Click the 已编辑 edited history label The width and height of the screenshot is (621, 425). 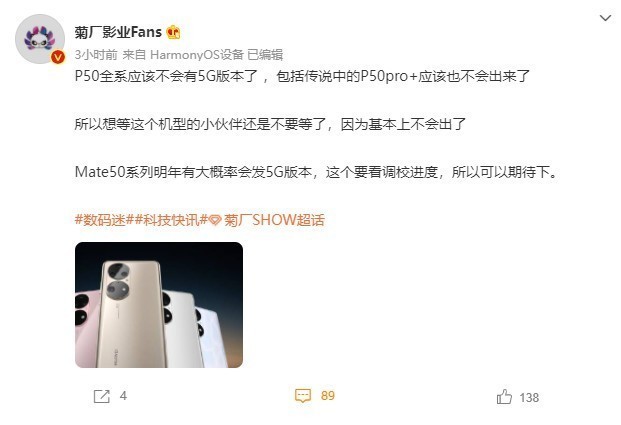click(x=265, y=55)
